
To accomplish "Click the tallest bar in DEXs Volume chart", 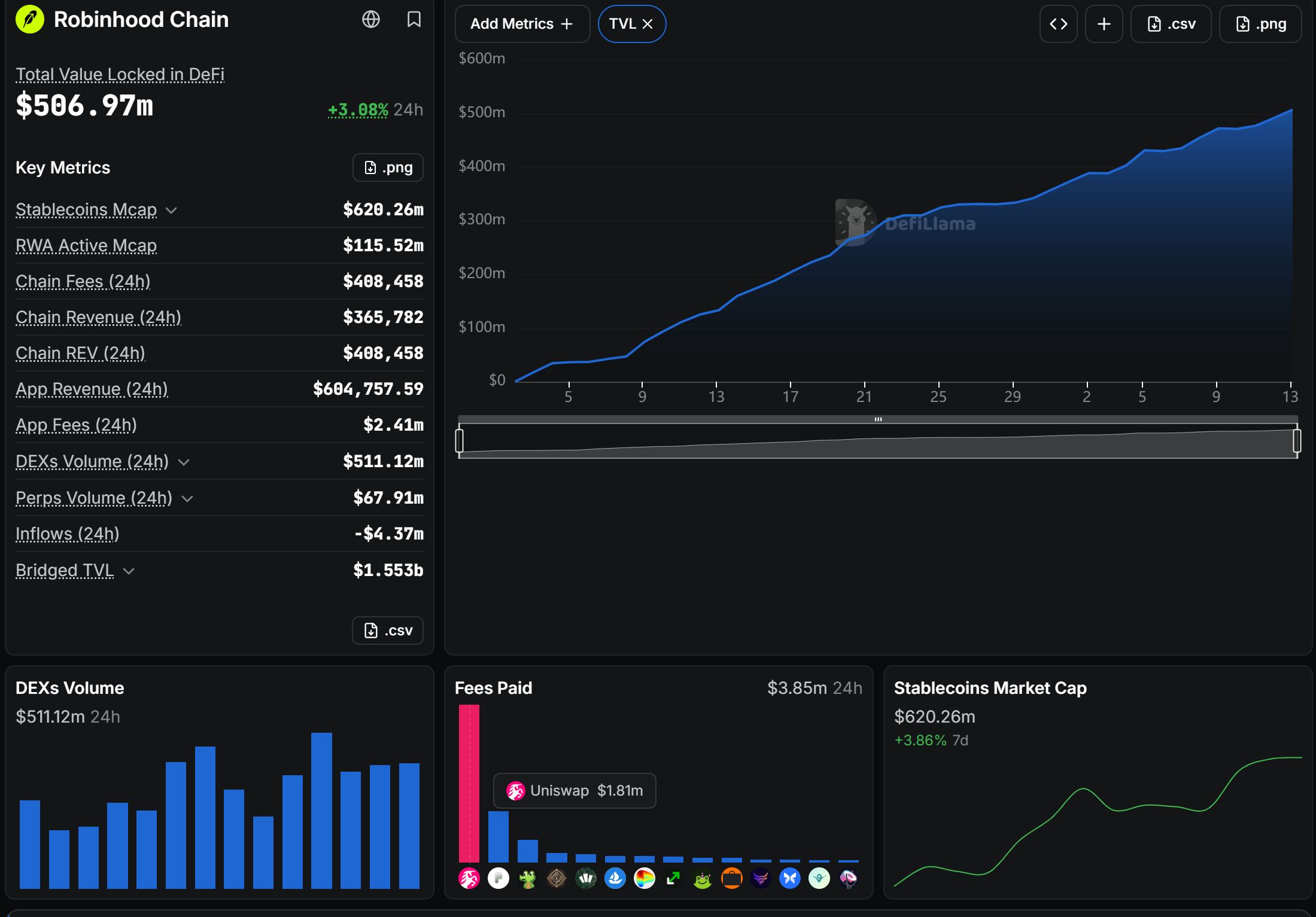I will [321, 811].
